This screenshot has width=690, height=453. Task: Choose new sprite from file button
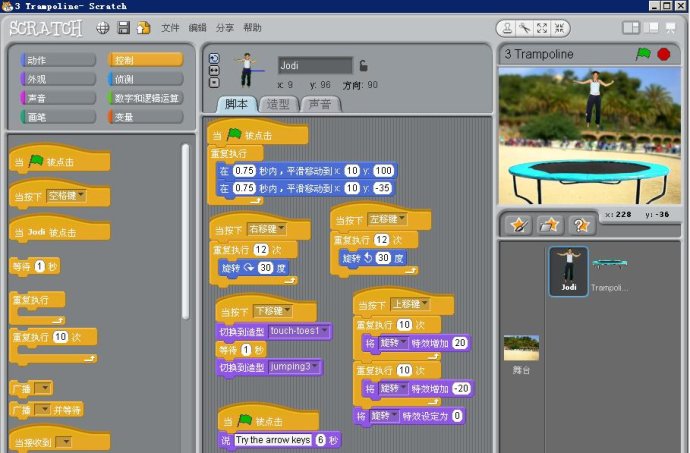tap(549, 225)
